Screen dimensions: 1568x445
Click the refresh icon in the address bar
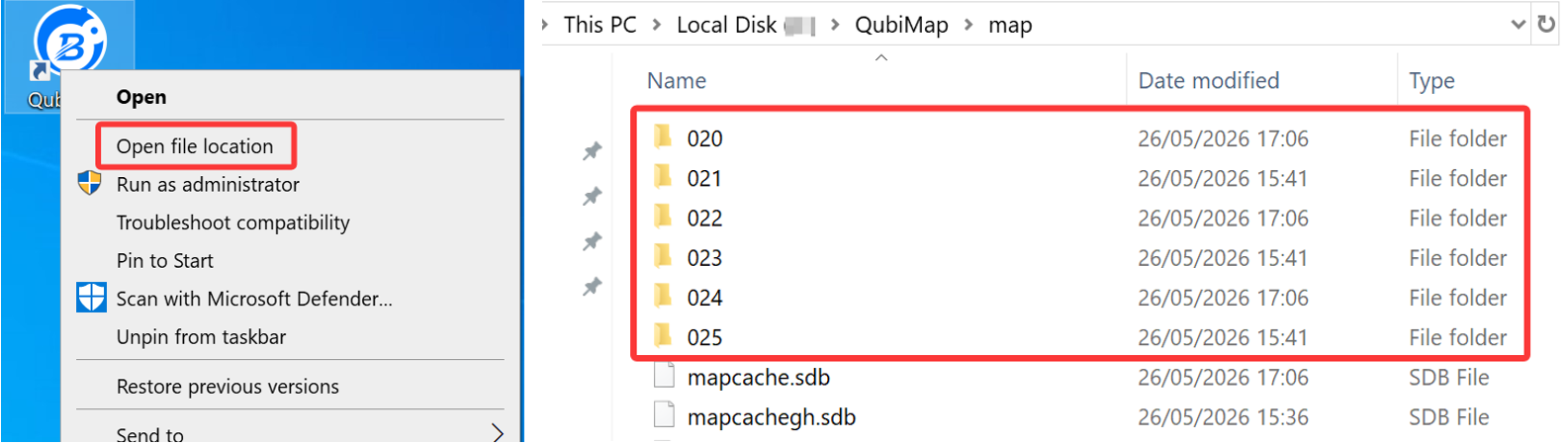pyautogui.click(x=1546, y=24)
